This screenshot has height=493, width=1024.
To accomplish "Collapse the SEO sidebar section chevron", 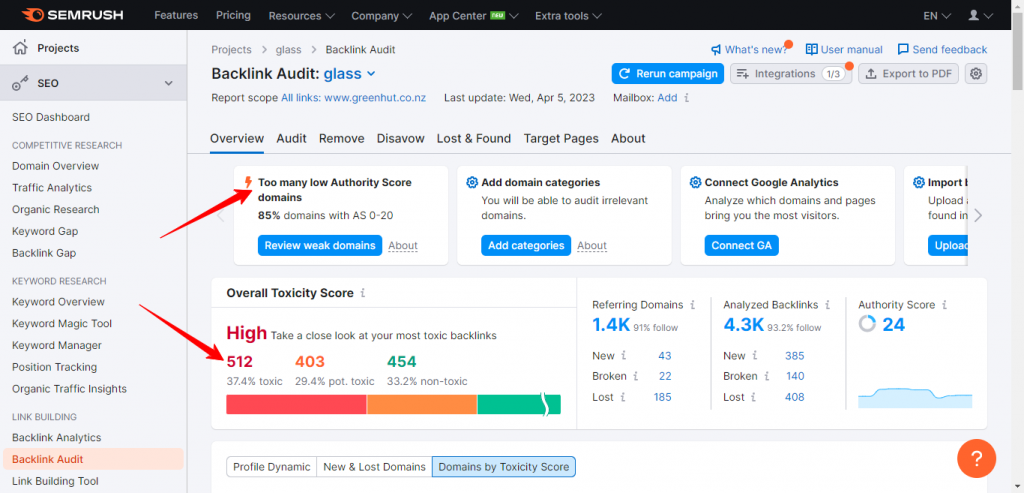I will click(x=168, y=83).
